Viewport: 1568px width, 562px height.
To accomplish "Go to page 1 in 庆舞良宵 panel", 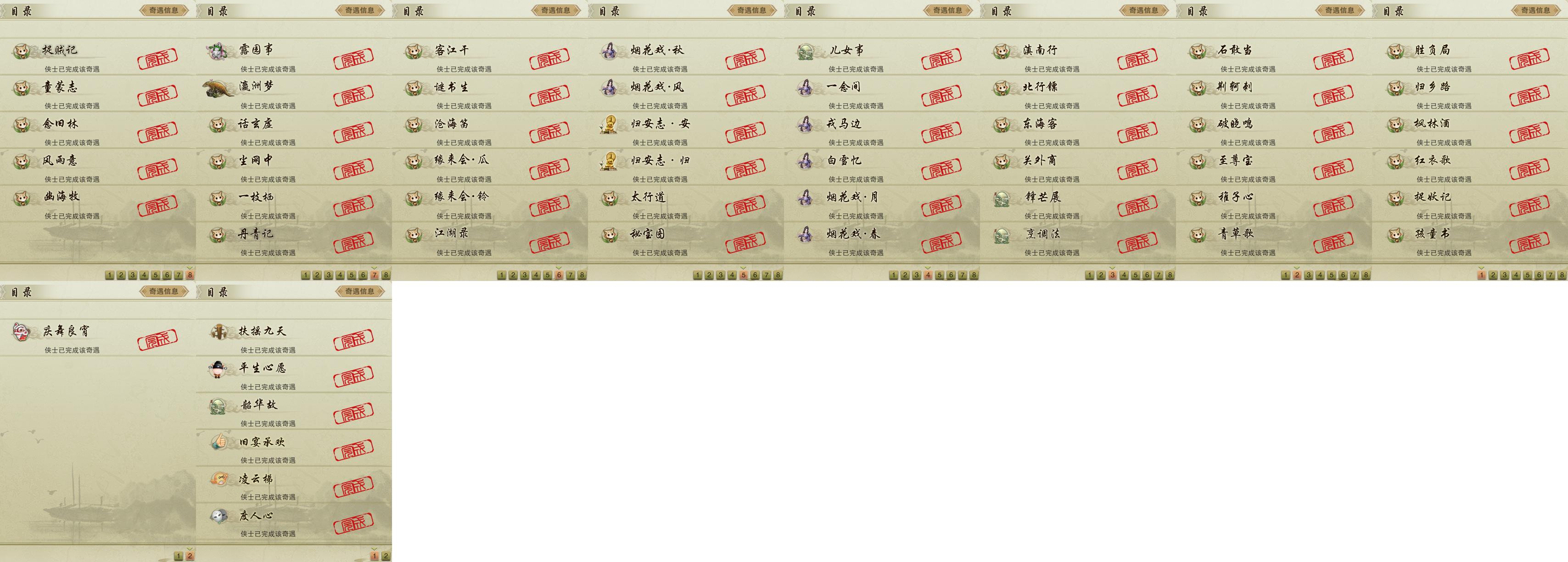I will 179,556.
